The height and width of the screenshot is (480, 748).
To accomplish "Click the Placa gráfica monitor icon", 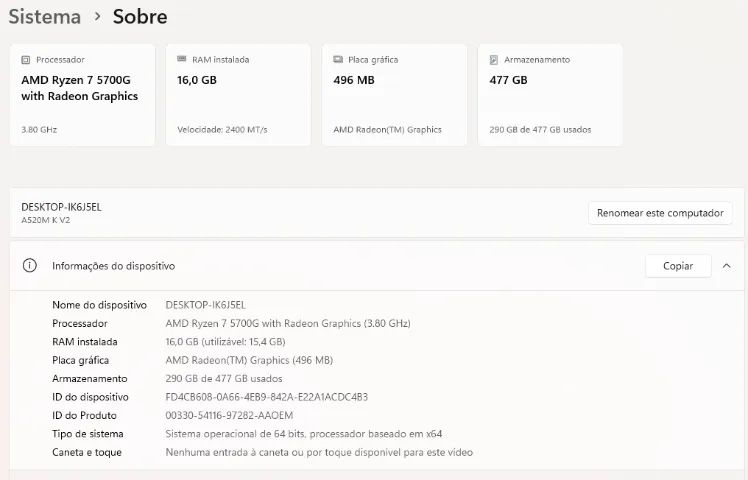I will tap(338, 60).
